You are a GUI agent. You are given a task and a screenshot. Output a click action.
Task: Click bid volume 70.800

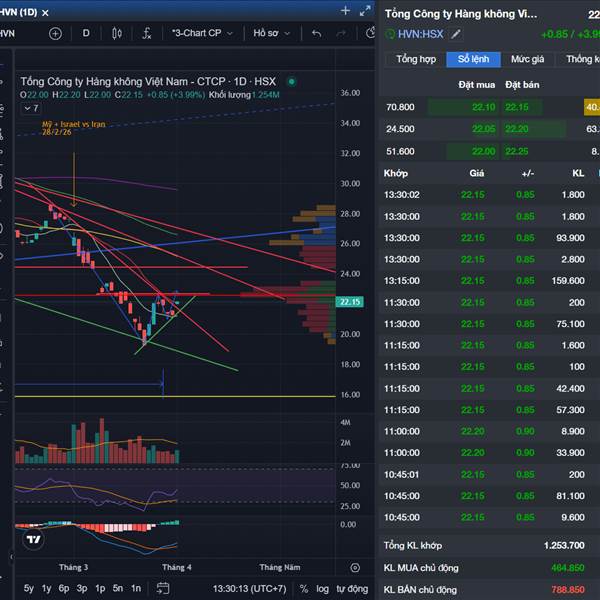point(400,107)
